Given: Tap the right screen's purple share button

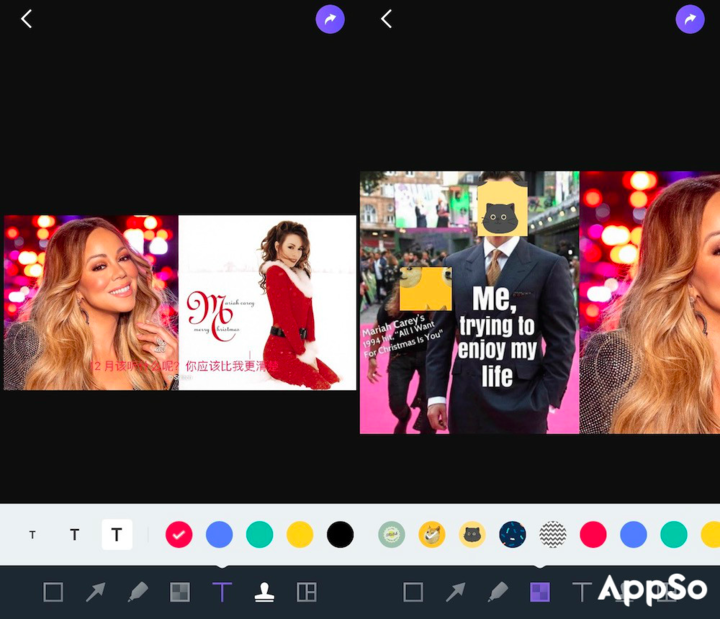Looking at the screenshot, I should click(690, 19).
